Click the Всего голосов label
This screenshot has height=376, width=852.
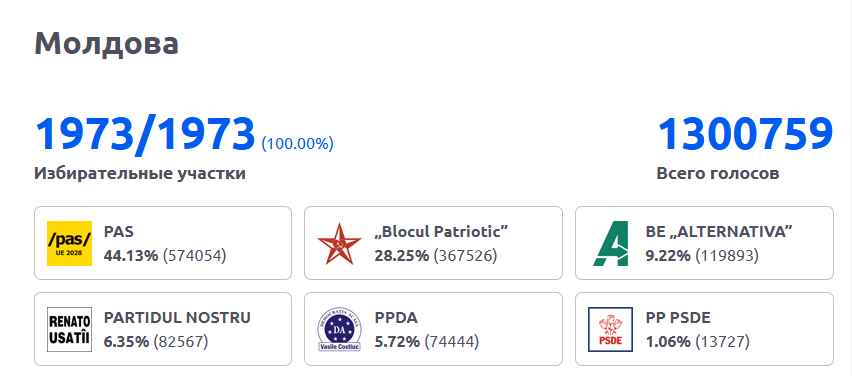718,173
